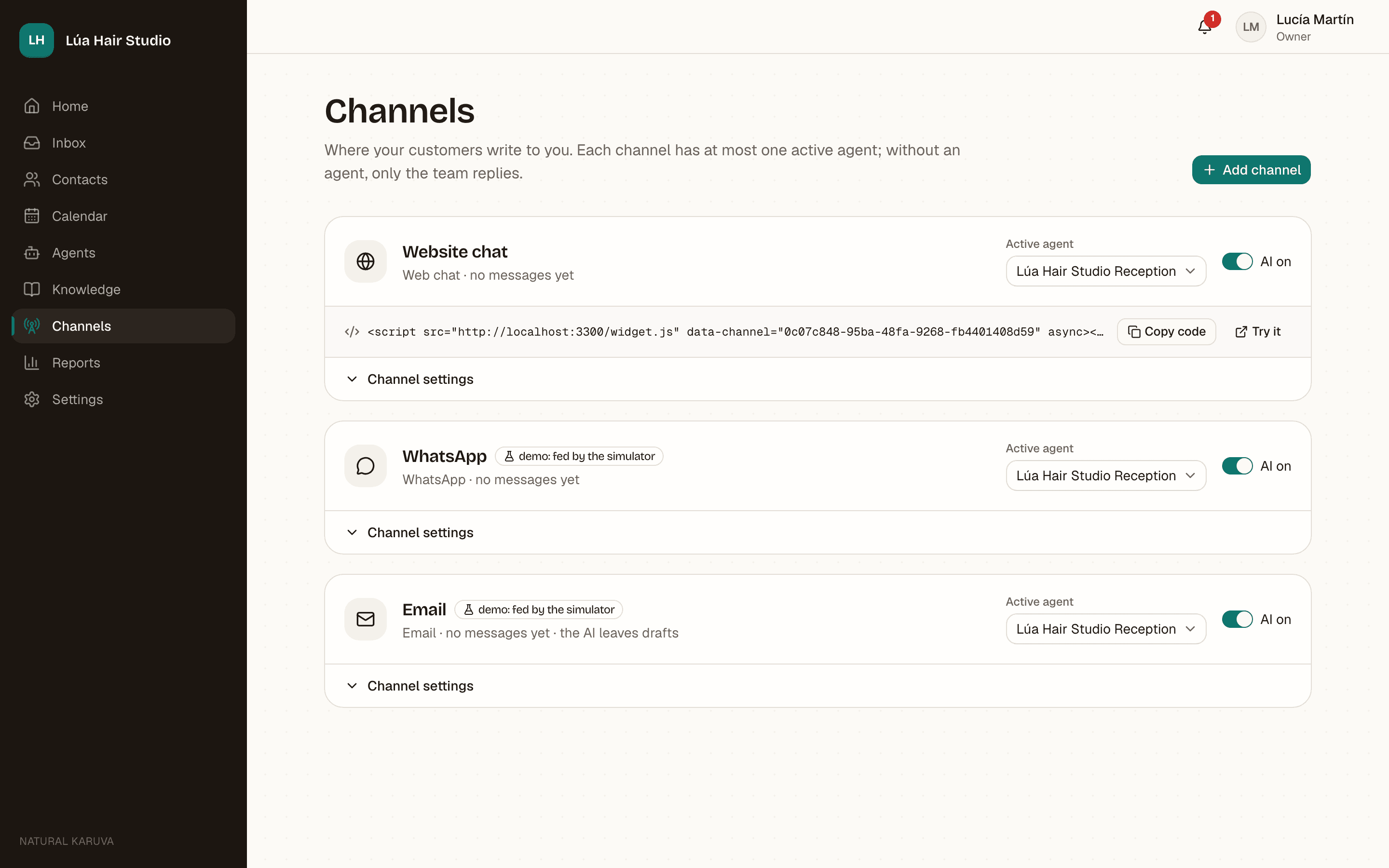Click the code brackets icon beside script
Screen dimensions: 1389x868
[x=352, y=332]
